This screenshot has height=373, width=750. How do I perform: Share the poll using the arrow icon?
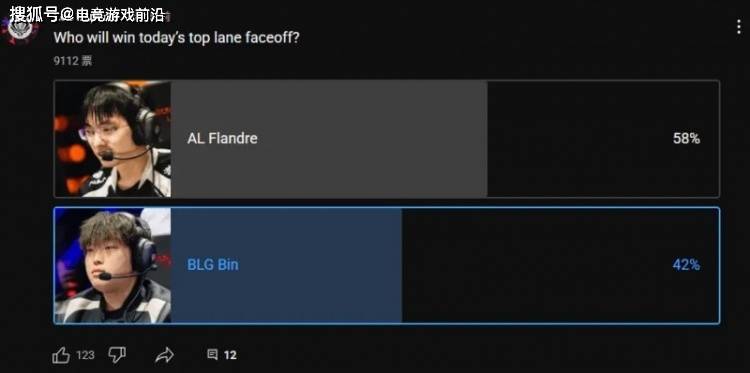pyautogui.click(x=165, y=355)
